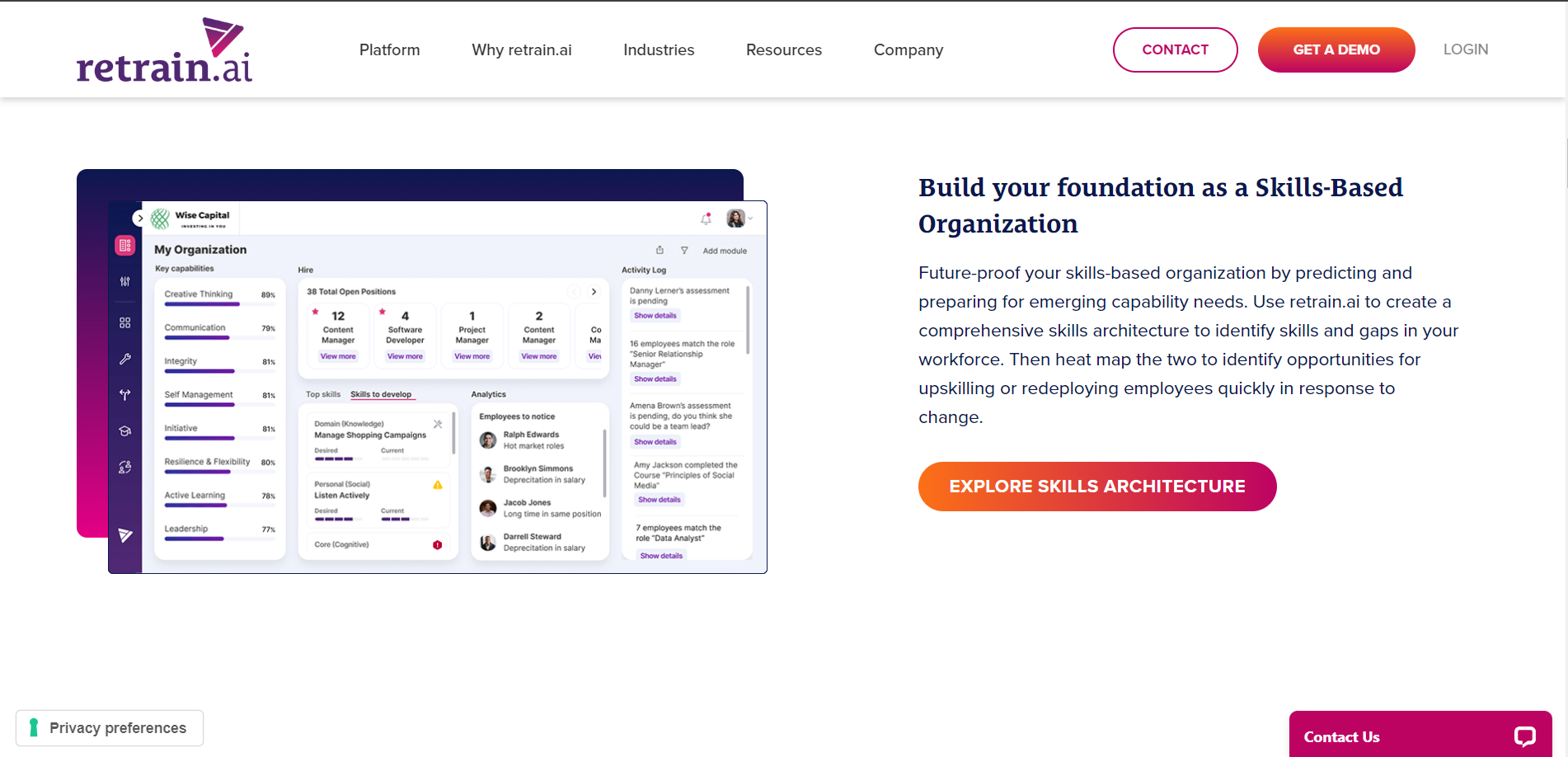The height and width of the screenshot is (757, 1568).
Task: Open the notification bell in dashboard
Action: coord(706,219)
